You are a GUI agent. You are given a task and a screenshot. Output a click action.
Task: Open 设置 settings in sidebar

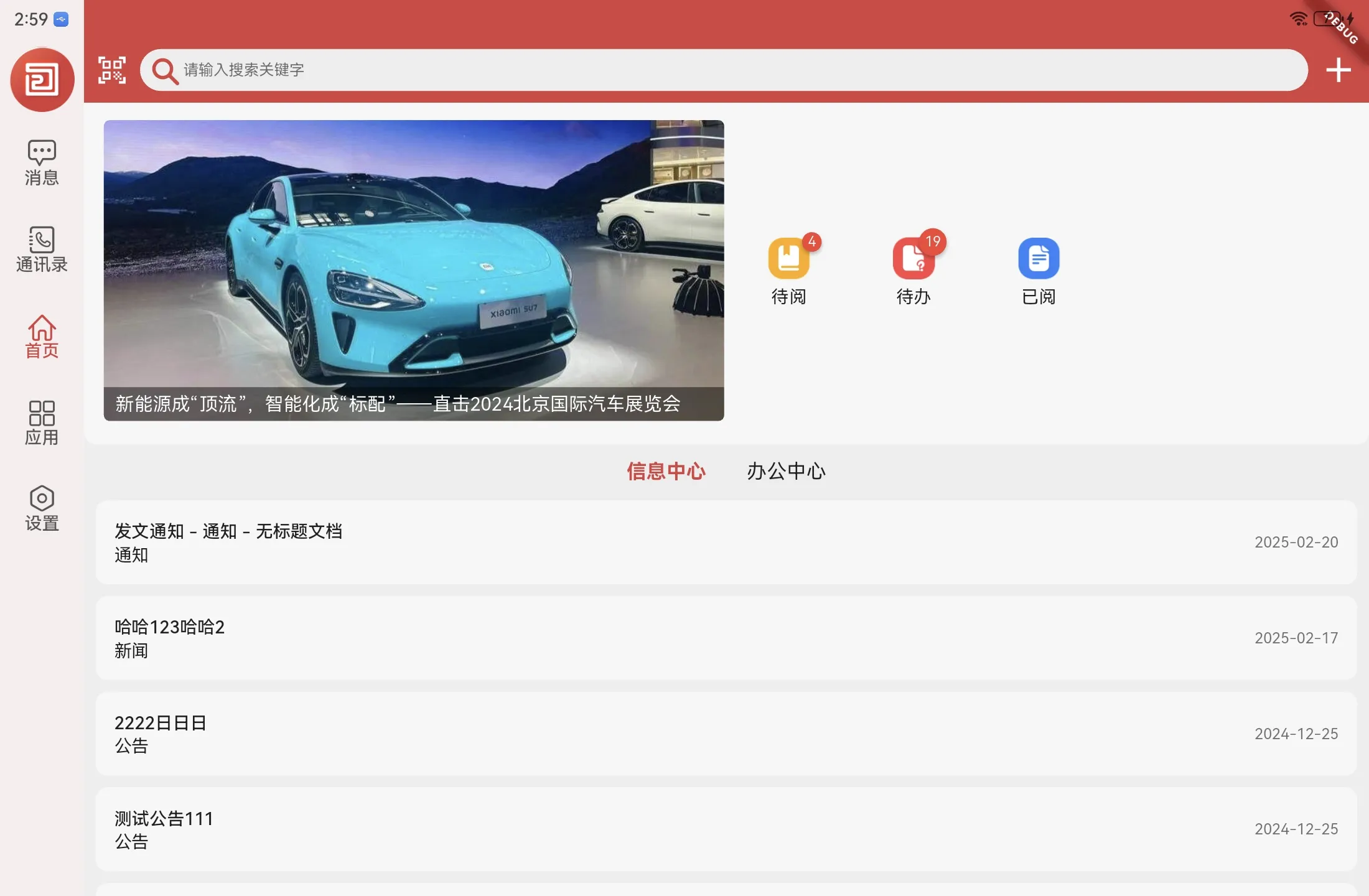click(x=42, y=508)
